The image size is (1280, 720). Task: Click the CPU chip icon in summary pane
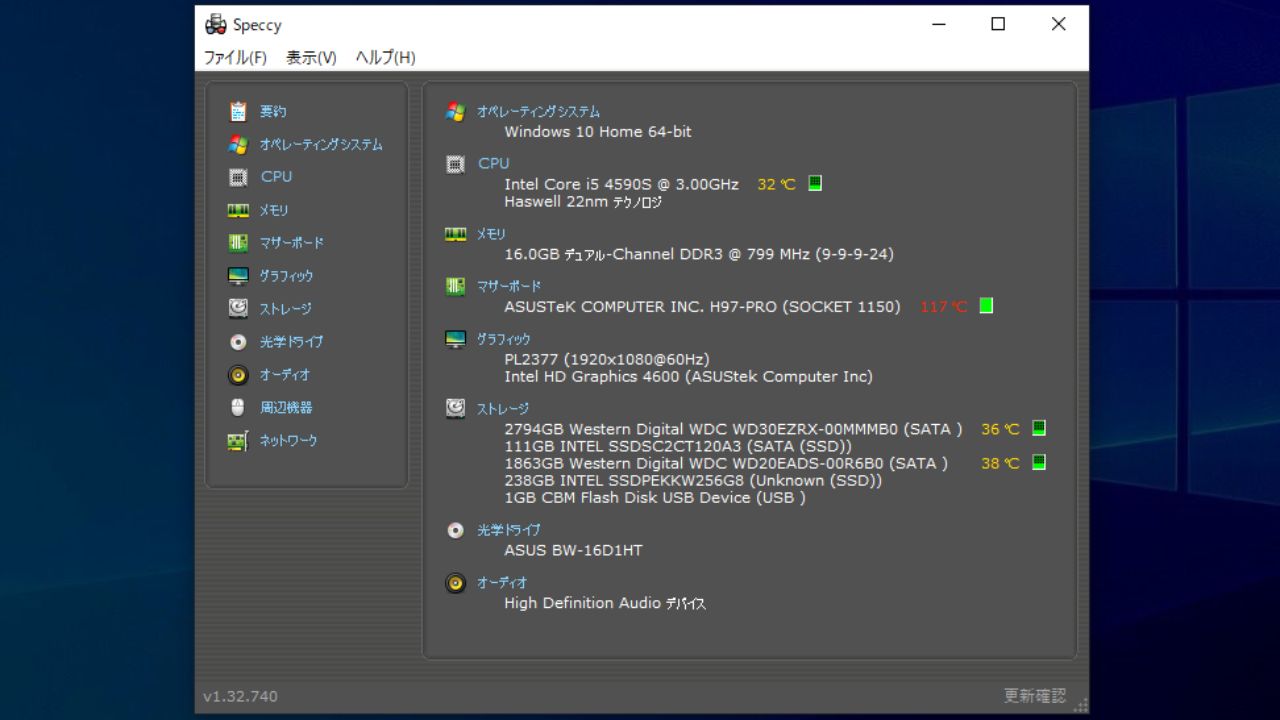[x=455, y=164]
